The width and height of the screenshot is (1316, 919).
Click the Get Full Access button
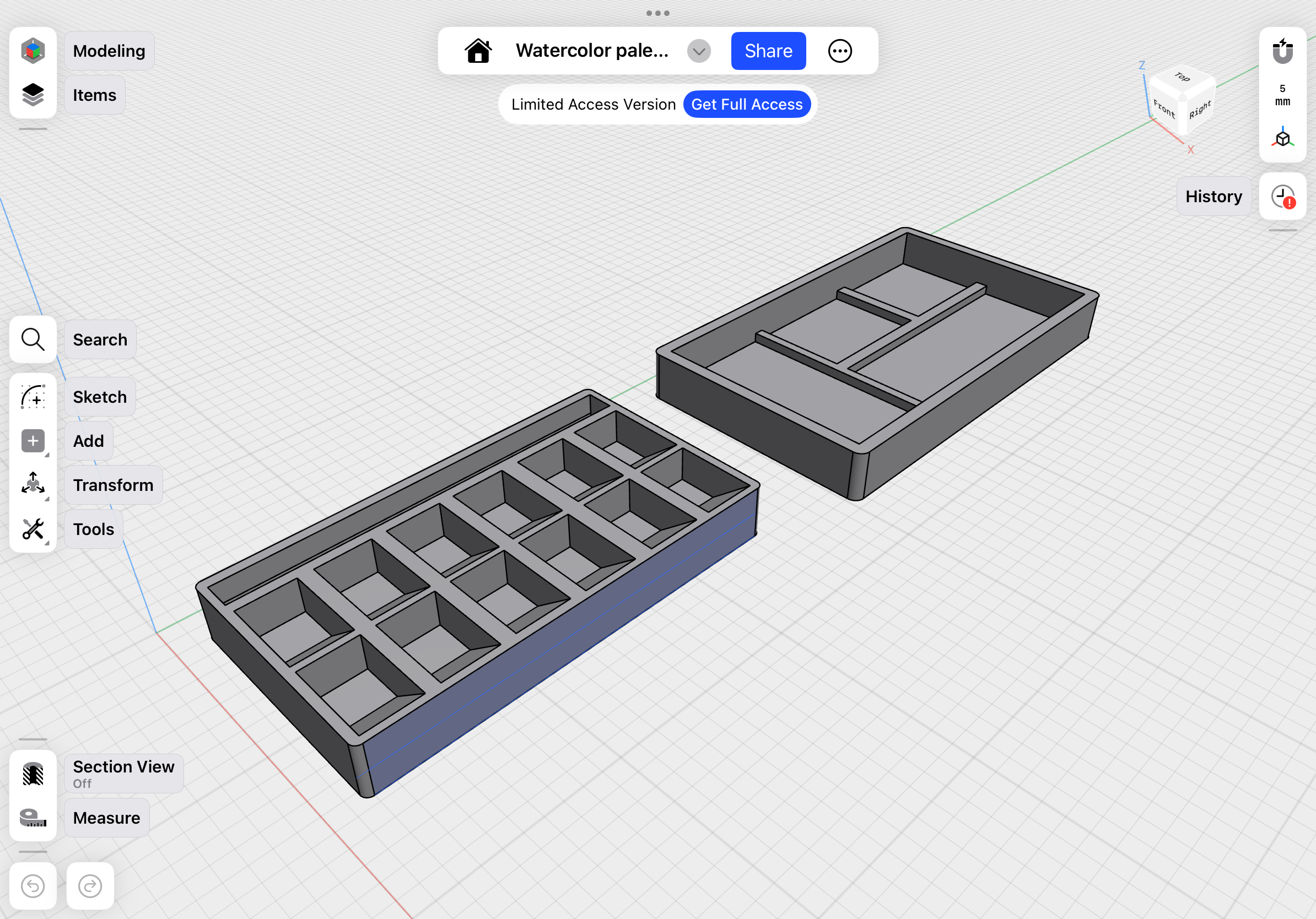(746, 104)
